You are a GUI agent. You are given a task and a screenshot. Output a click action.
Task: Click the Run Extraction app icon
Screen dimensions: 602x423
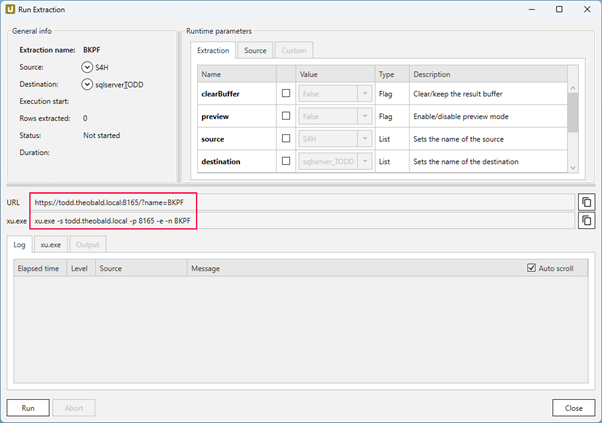click(x=10, y=9)
